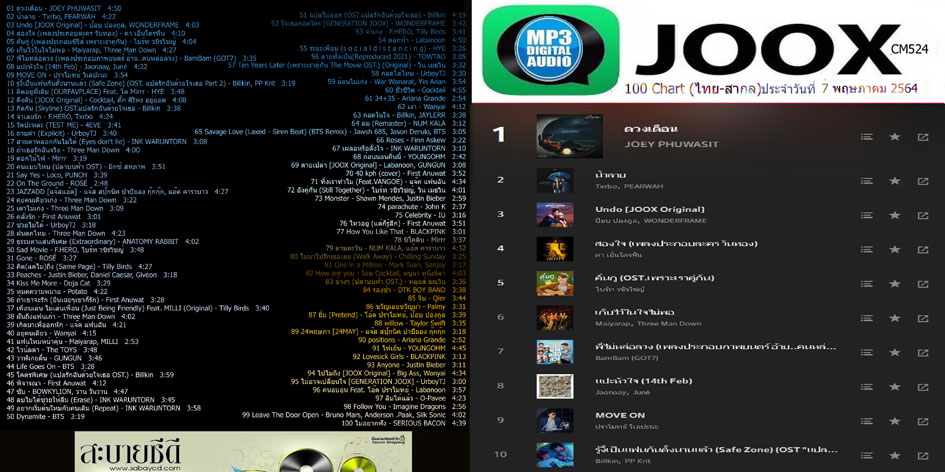
Task: Star the BamBam (GOT7) track
Action: 895,352
